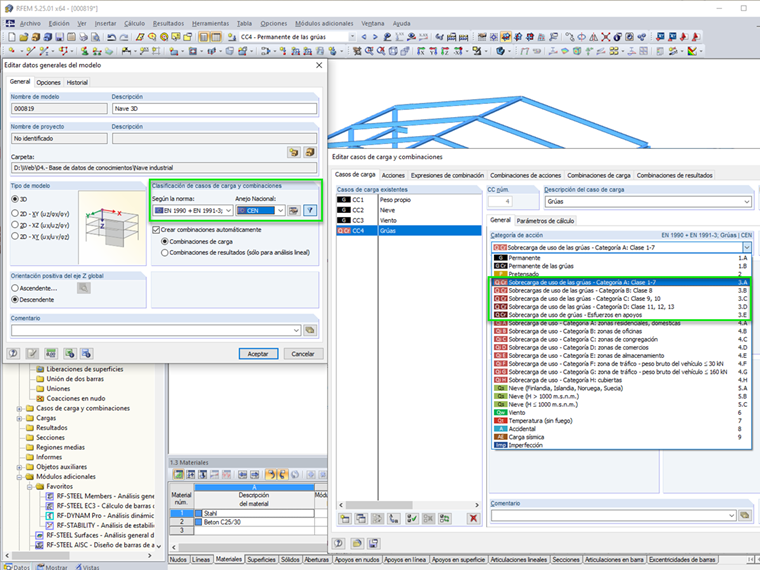Go to the next load case with the right arrow

click(x=375, y=37)
